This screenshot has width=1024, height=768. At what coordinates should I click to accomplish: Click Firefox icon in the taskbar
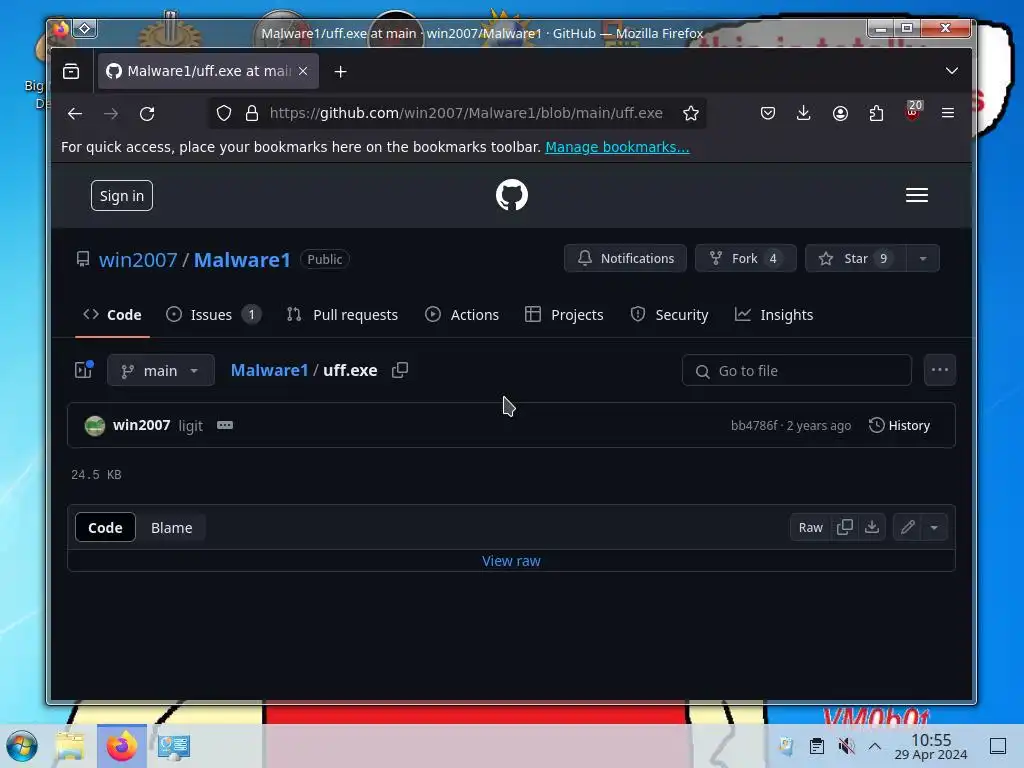tap(121, 746)
